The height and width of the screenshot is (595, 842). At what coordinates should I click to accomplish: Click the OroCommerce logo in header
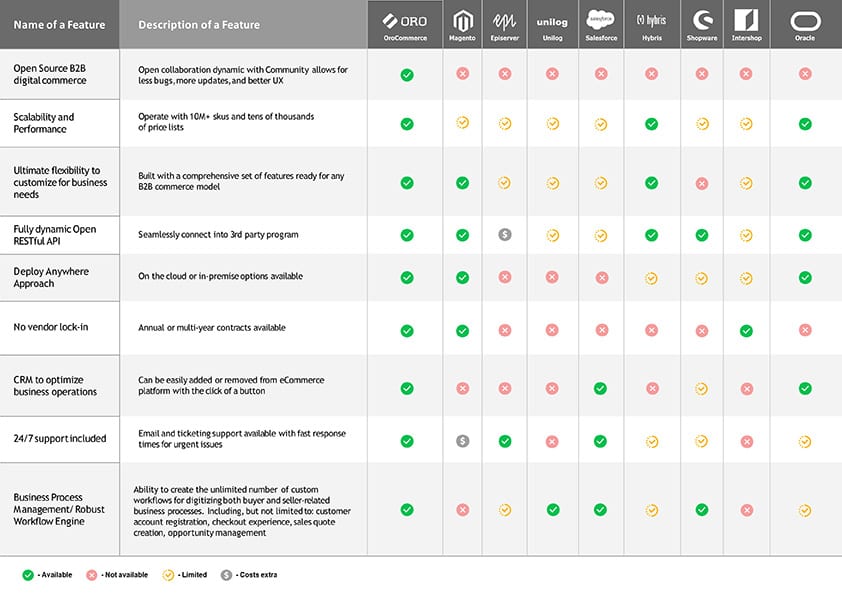coord(405,21)
